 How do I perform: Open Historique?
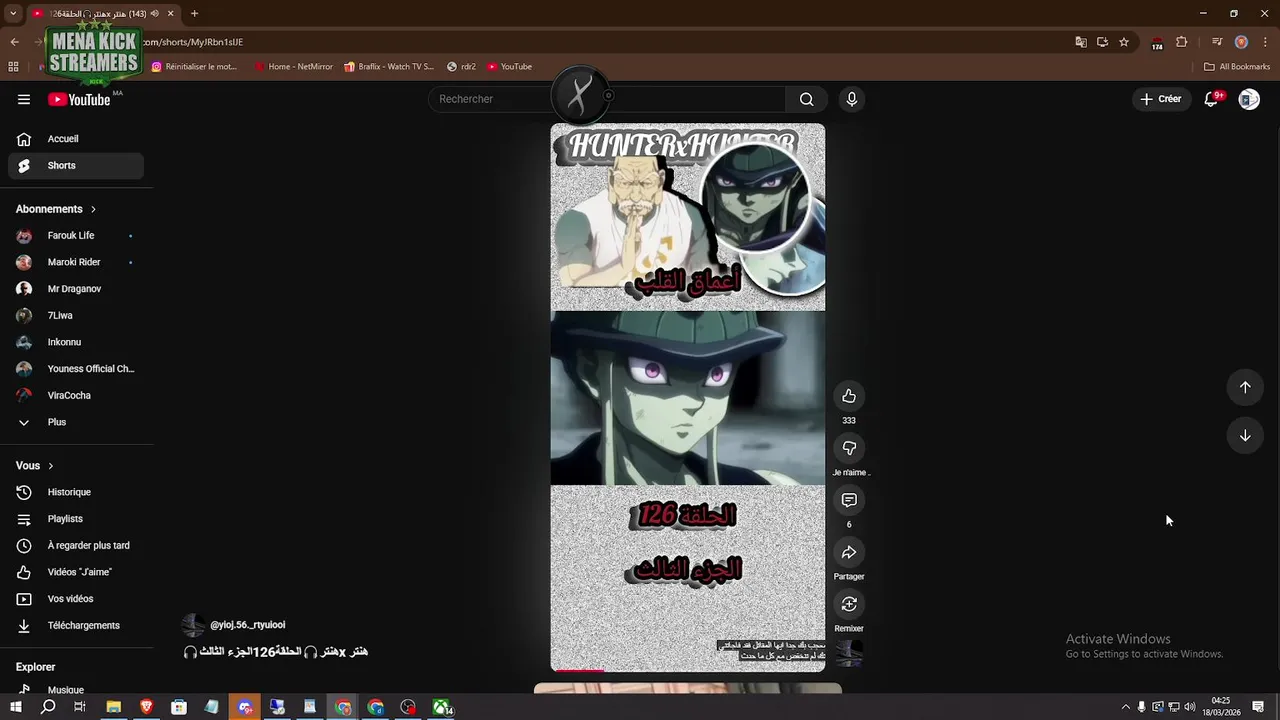(76, 492)
